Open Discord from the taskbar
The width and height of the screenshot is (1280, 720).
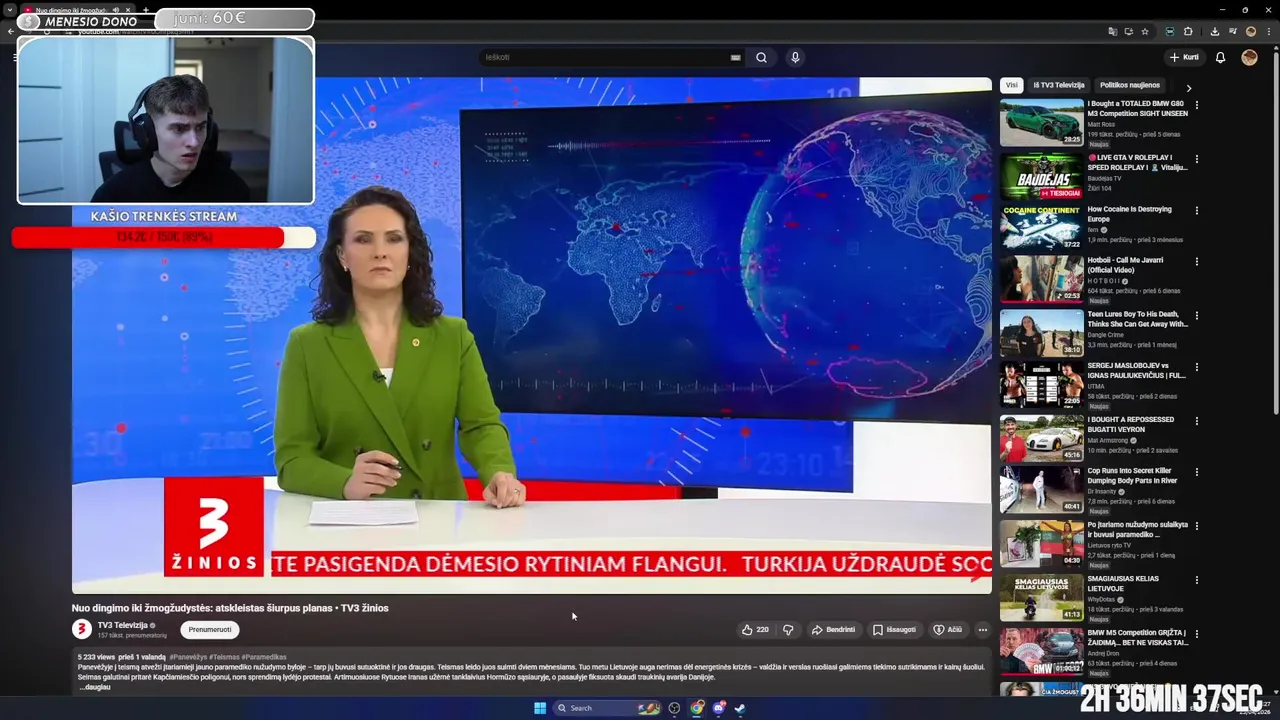pos(719,708)
